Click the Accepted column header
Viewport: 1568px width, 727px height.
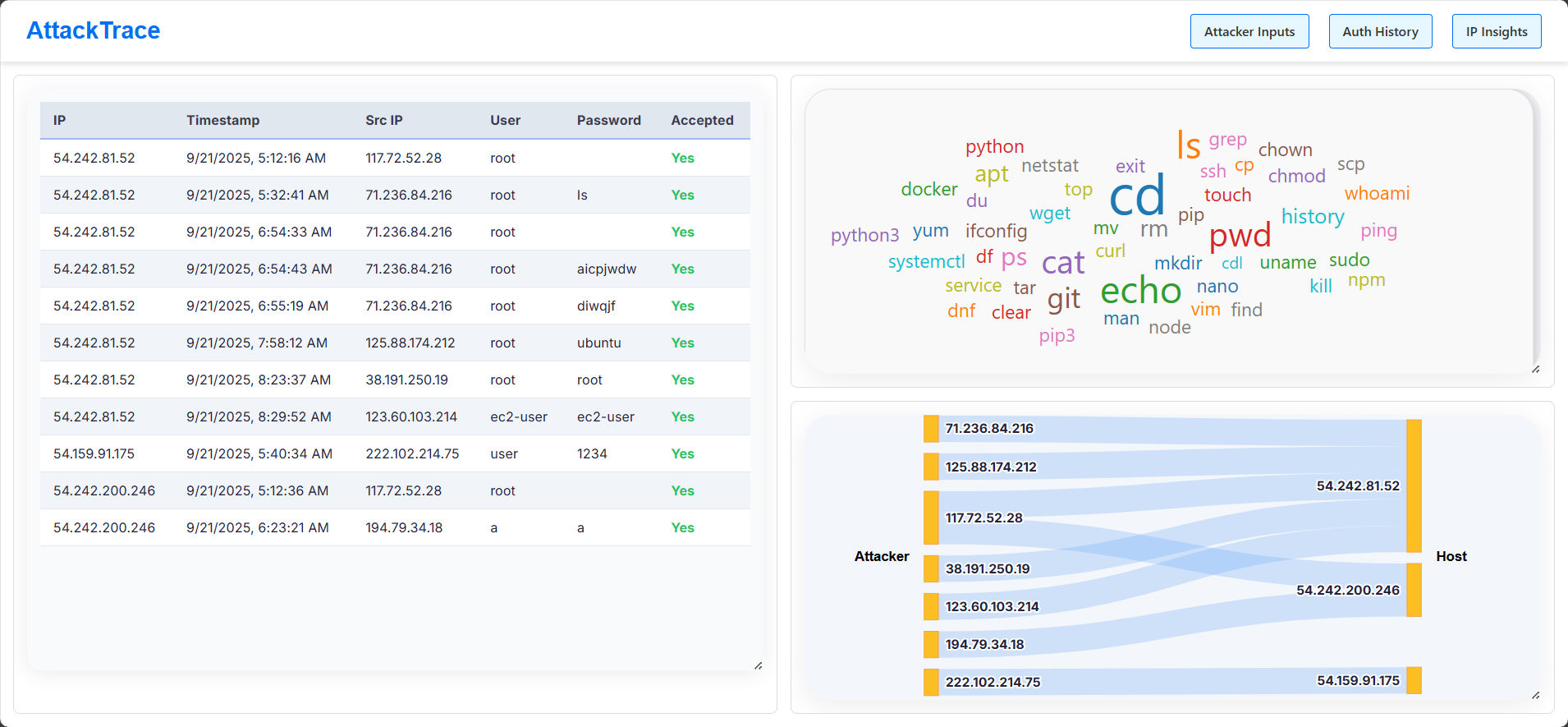coord(702,120)
